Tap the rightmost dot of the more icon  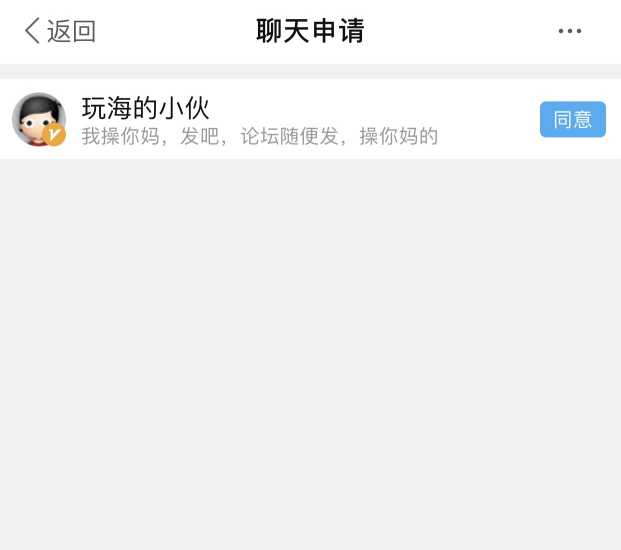[579, 31]
